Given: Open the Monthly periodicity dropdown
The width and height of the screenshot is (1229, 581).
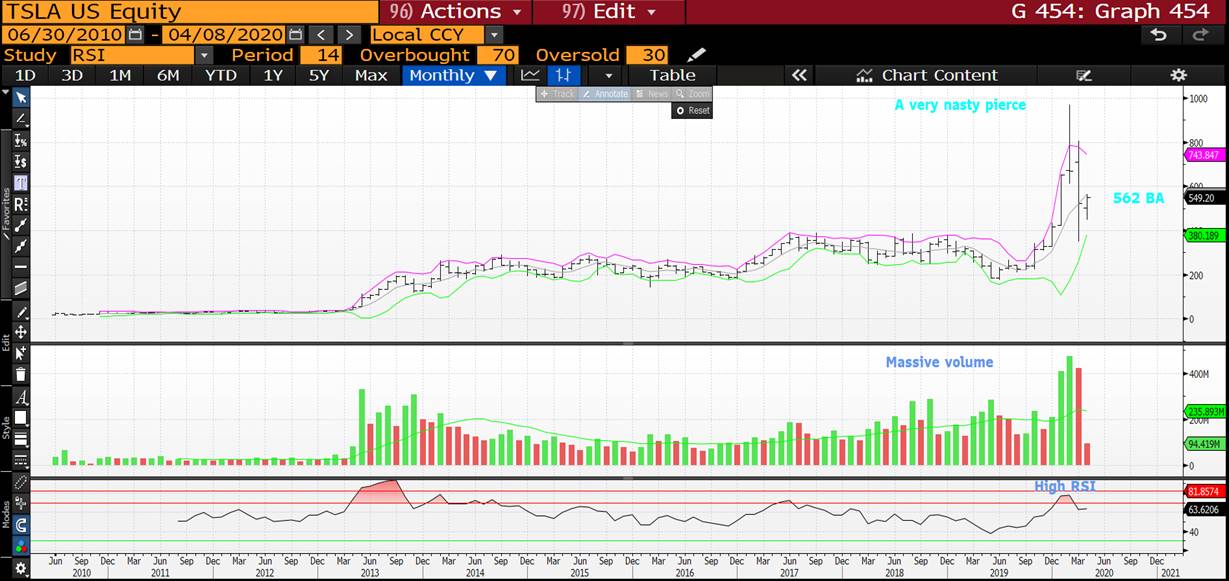Looking at the screenshot, I should click(453, 75).
